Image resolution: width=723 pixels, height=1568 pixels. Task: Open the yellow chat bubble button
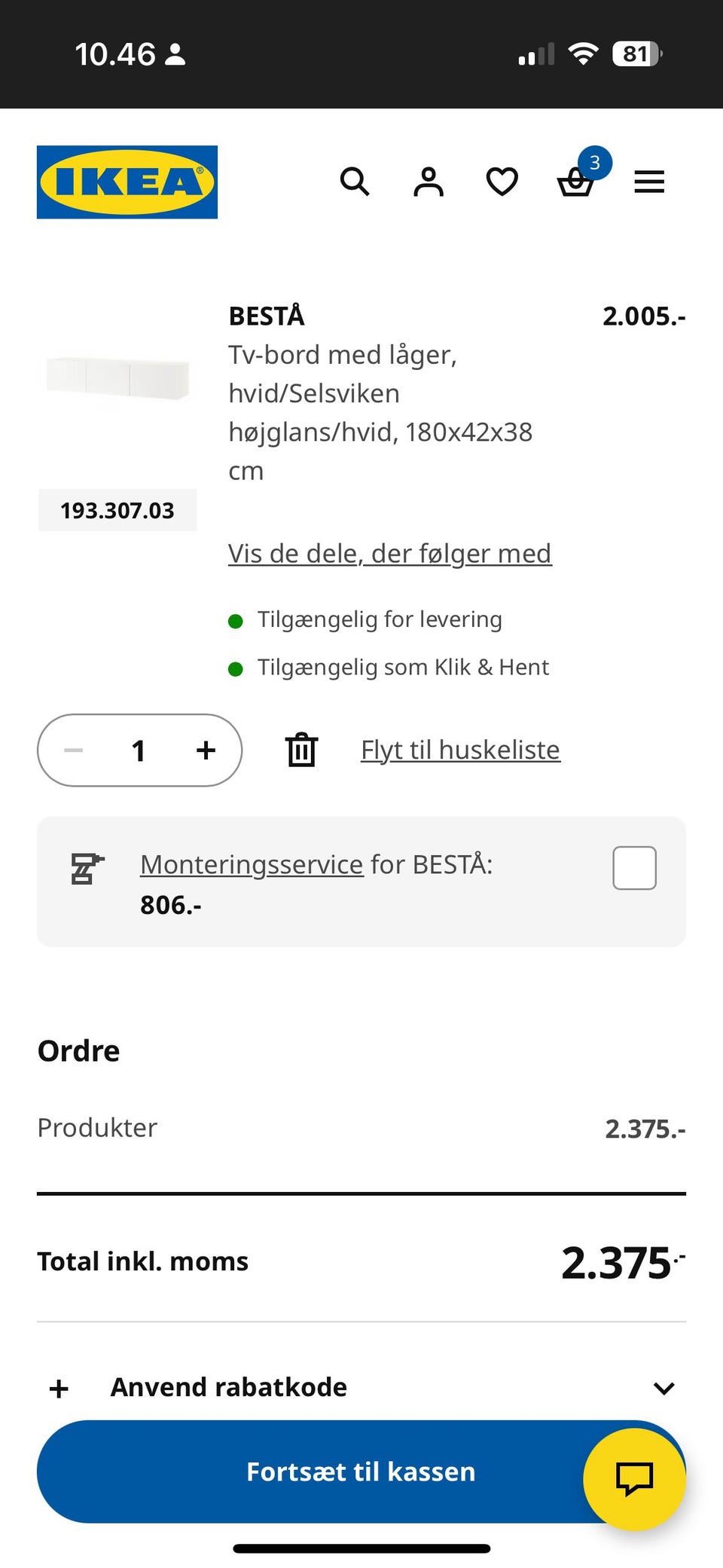634,1479
